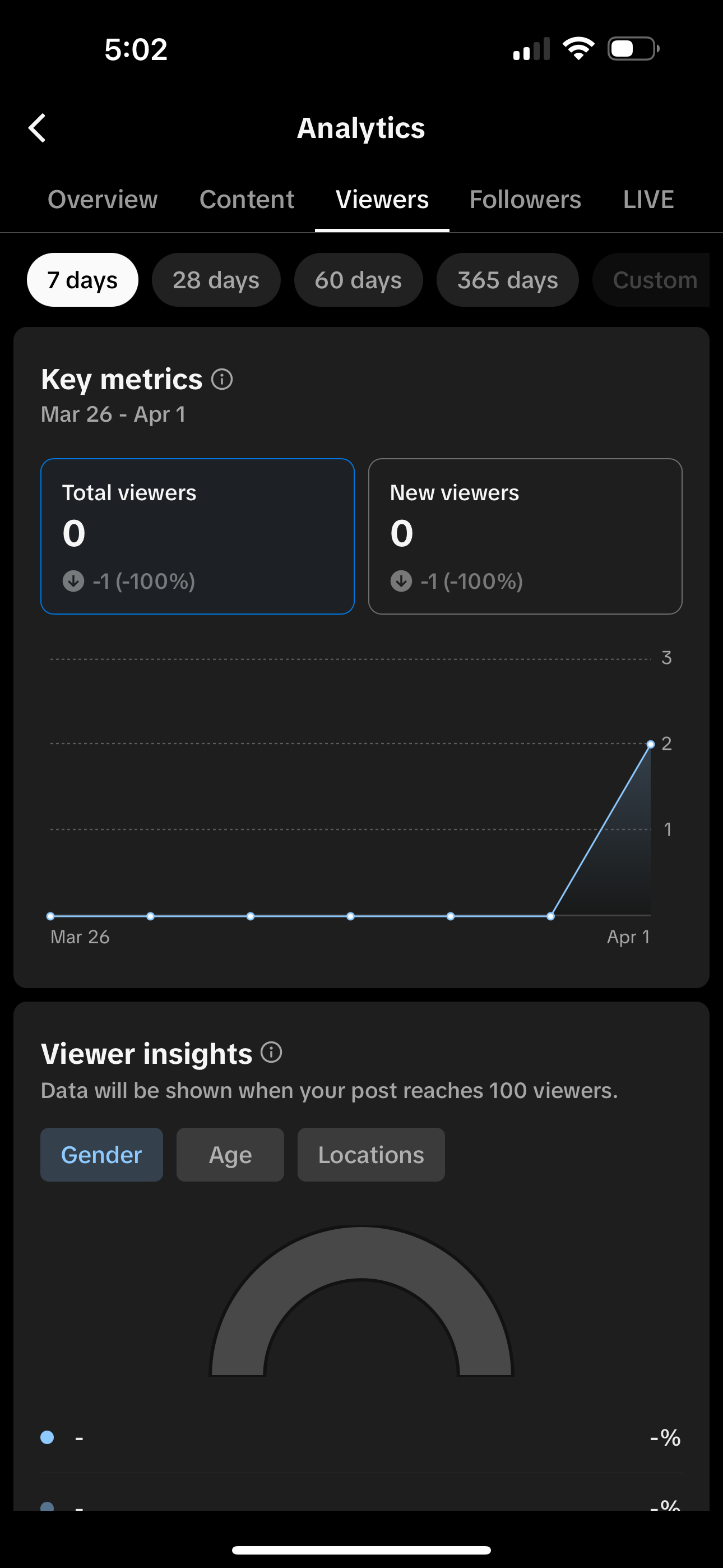Select the 28 days range chip
The height and width of the screenshot is (1568, 723).
point(216,280)
